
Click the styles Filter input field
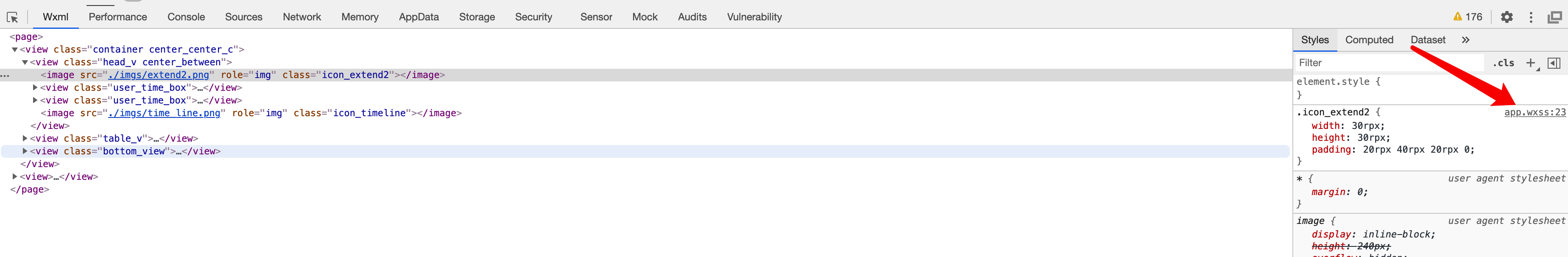pos(1388,63)
